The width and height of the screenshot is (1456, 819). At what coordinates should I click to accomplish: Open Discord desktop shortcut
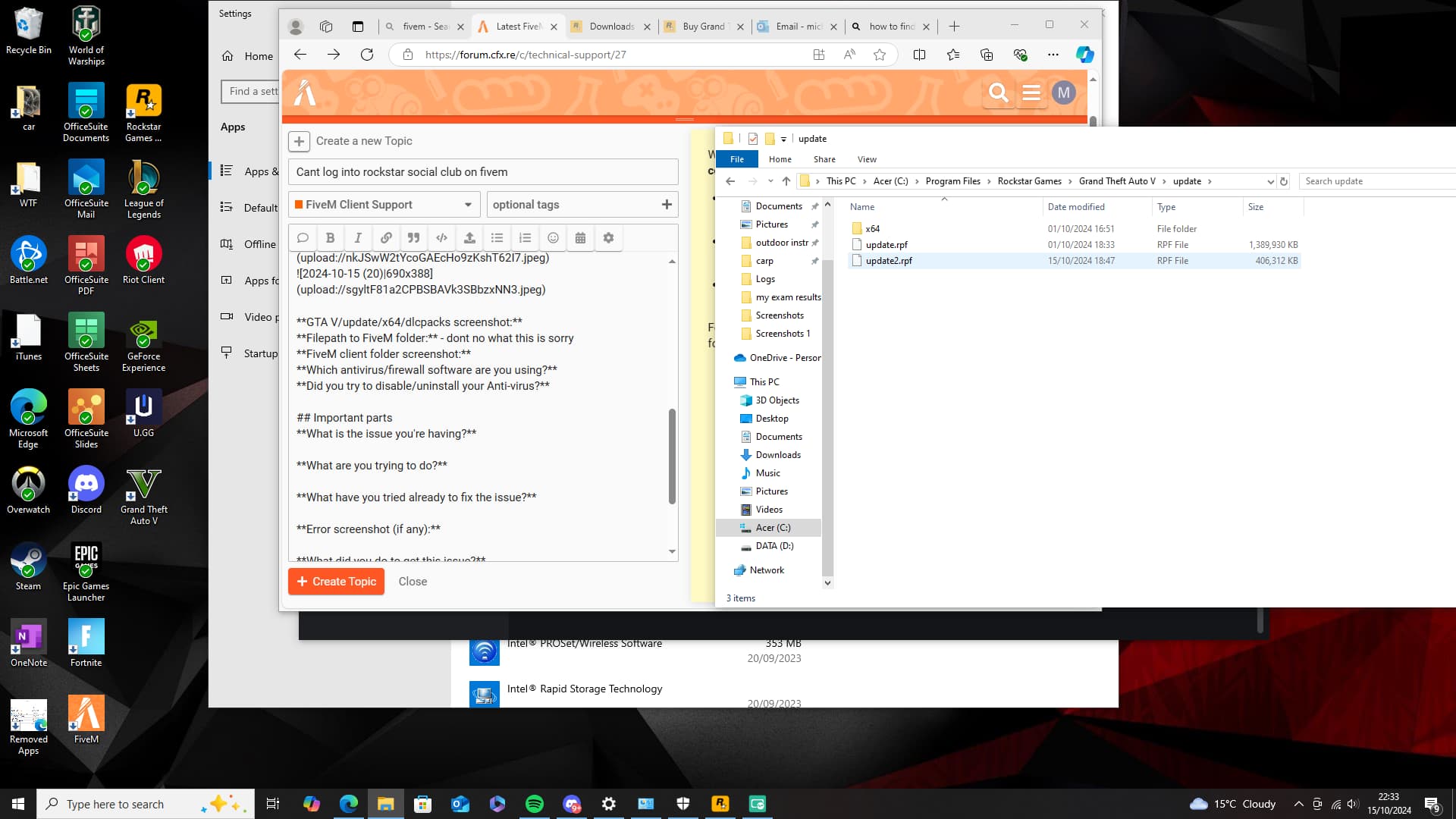point(86,490)
